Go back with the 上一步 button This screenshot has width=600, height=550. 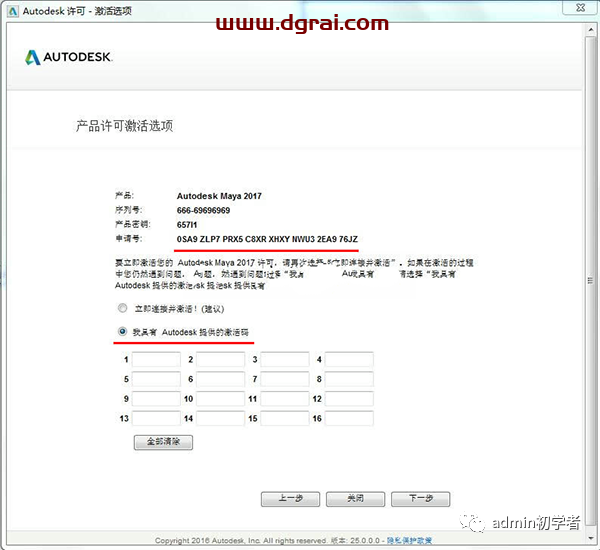point(290,499)
